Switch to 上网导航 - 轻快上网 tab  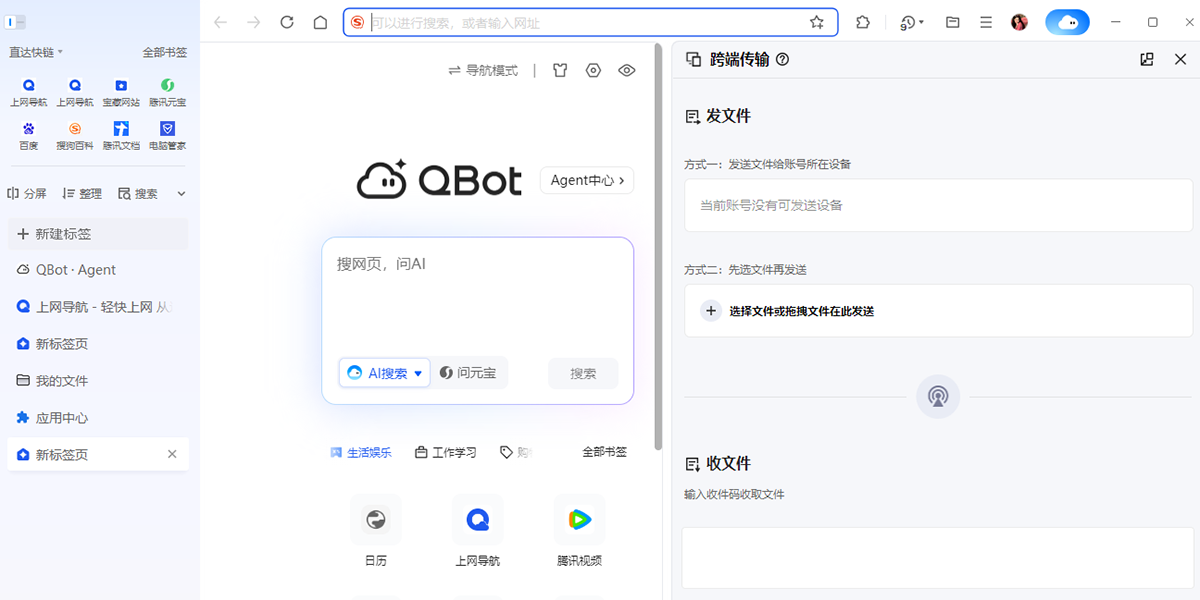(x=97, y=307)
